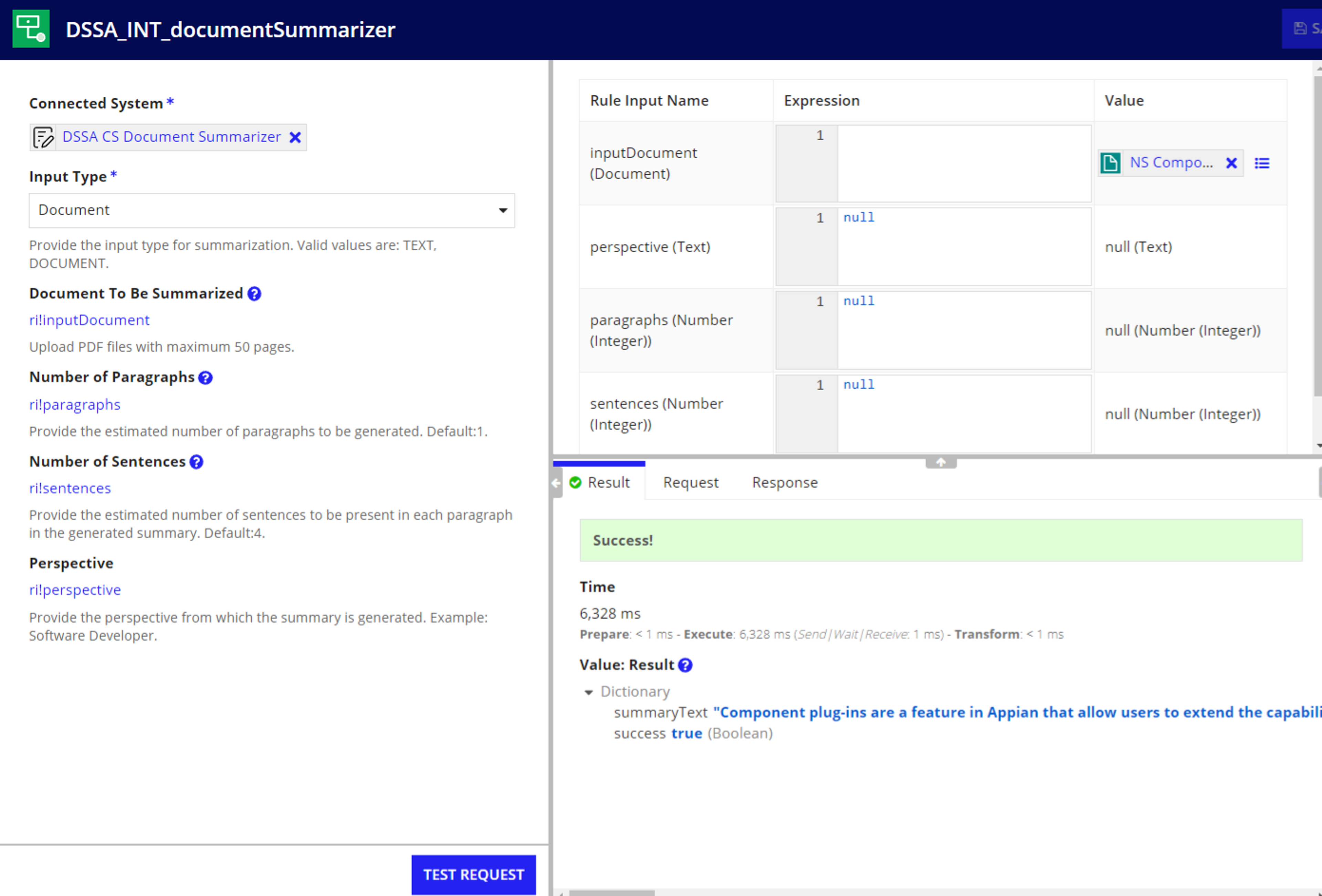The height and width of the screenshot is (896, 1322).
Task: Click the NS Compo document file icon
Action: point(1110,163)
